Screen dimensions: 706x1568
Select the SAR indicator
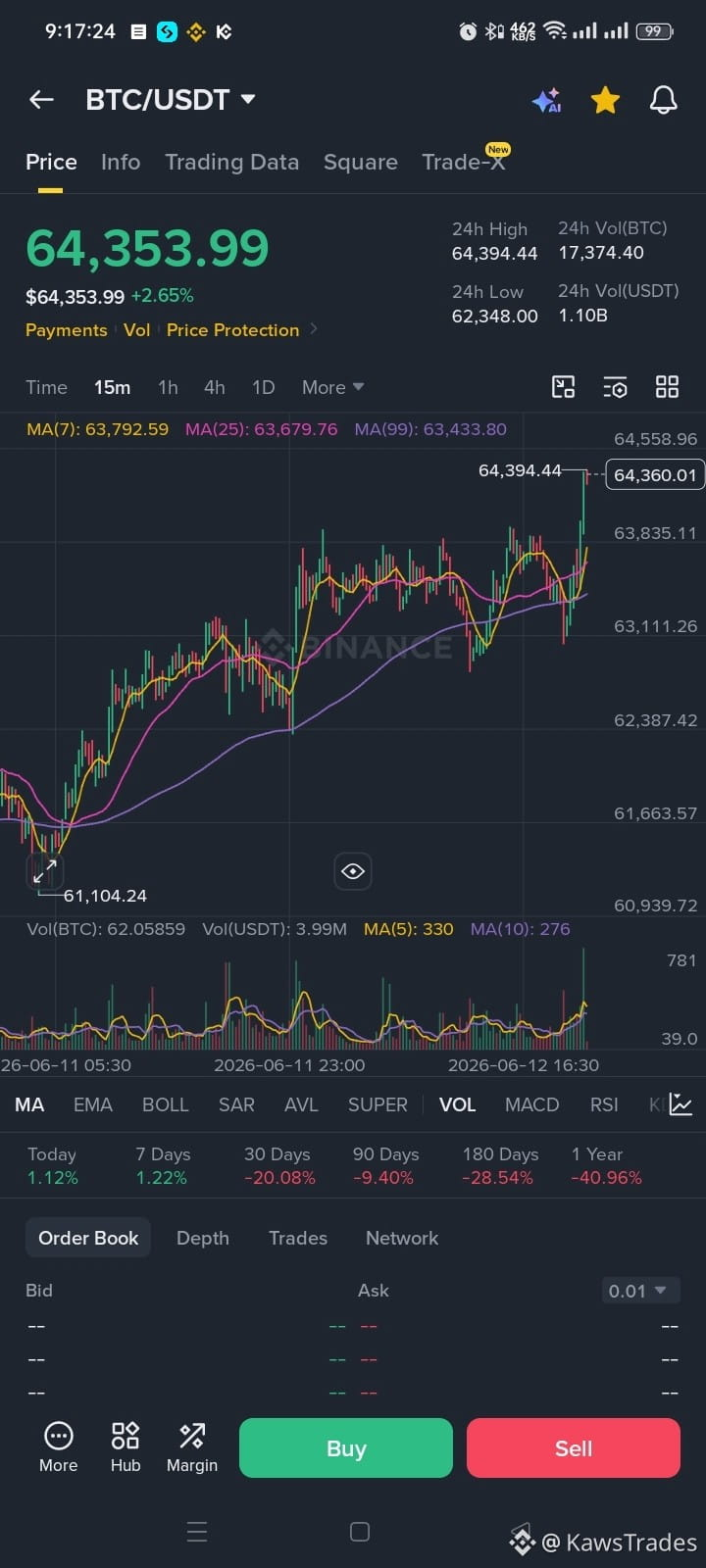click(236, 1104)
